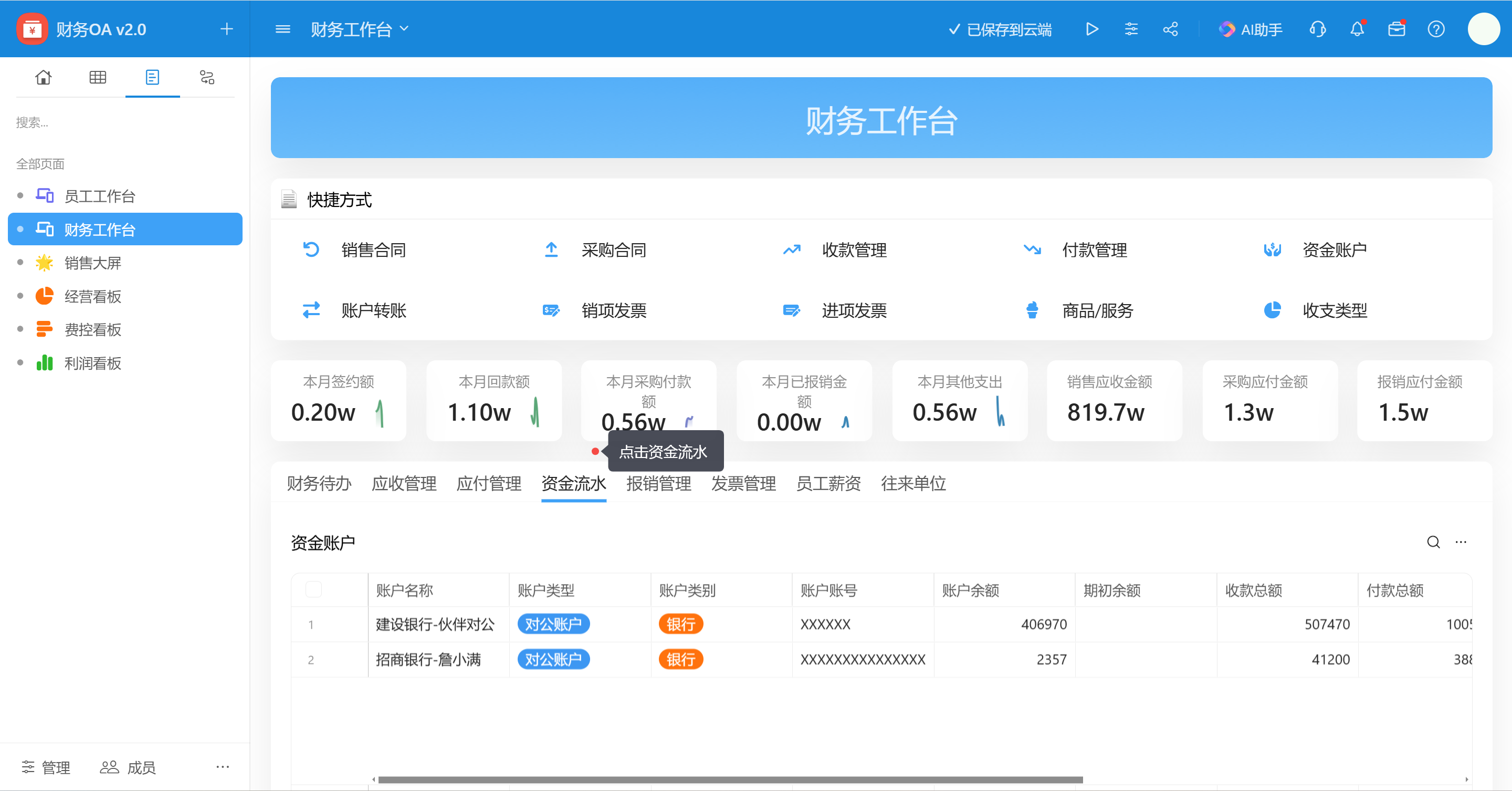Click the 销售应收金额 stat card

[1115, 401]
